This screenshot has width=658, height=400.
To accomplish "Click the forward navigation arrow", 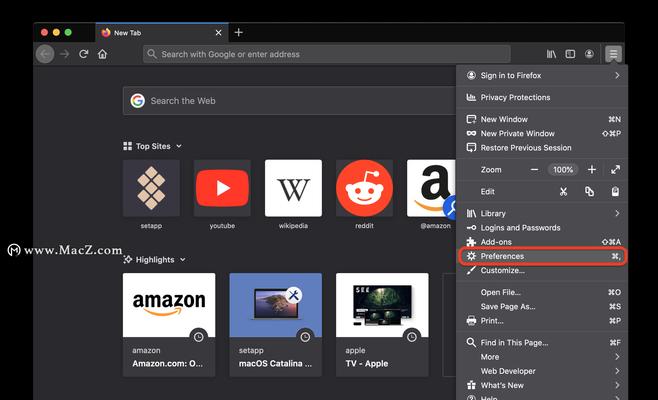I will point(64,54).
